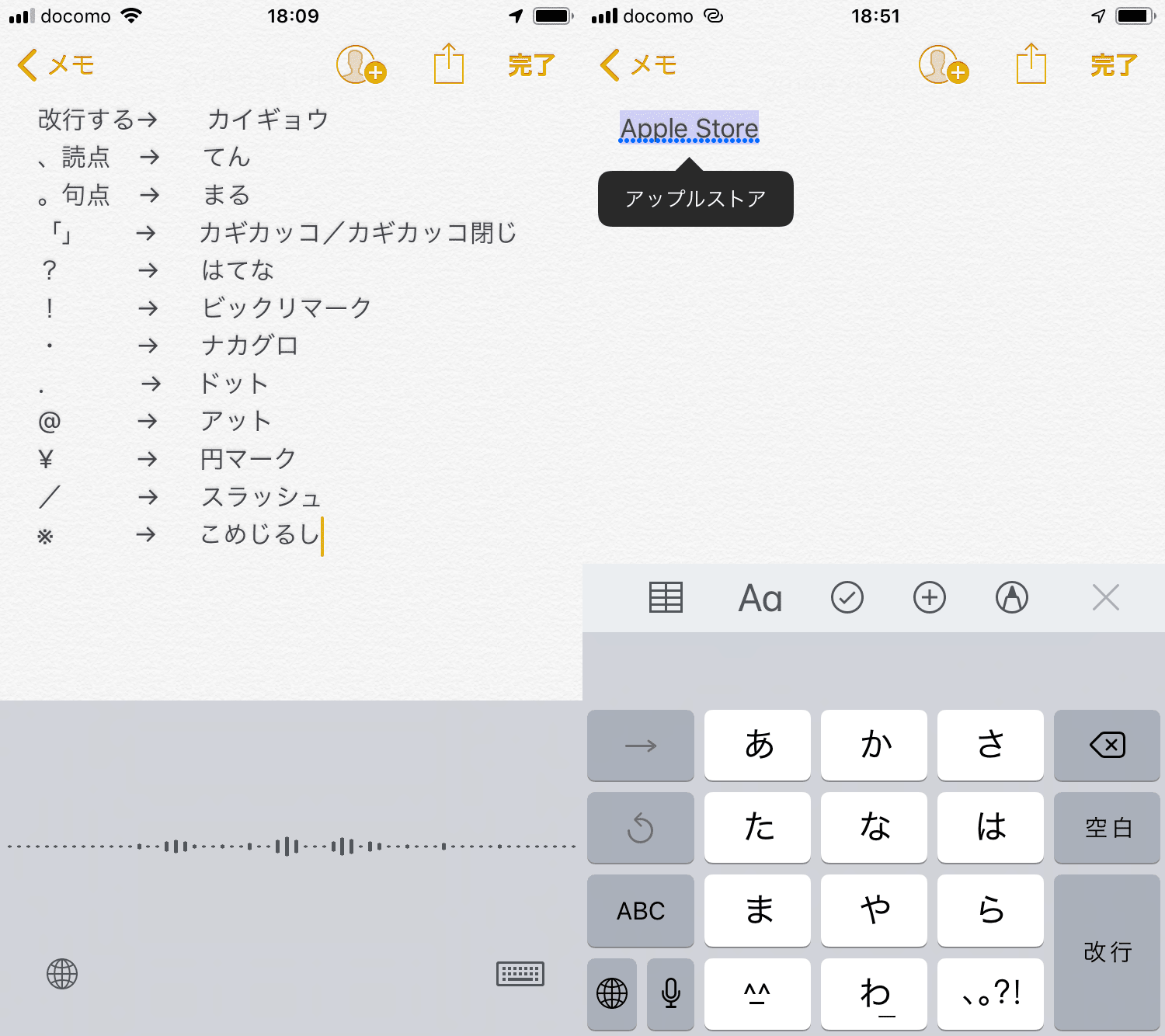This screenshot has width=1165, height=1036.
Task: Tap the や key
Action: (874, 911)
